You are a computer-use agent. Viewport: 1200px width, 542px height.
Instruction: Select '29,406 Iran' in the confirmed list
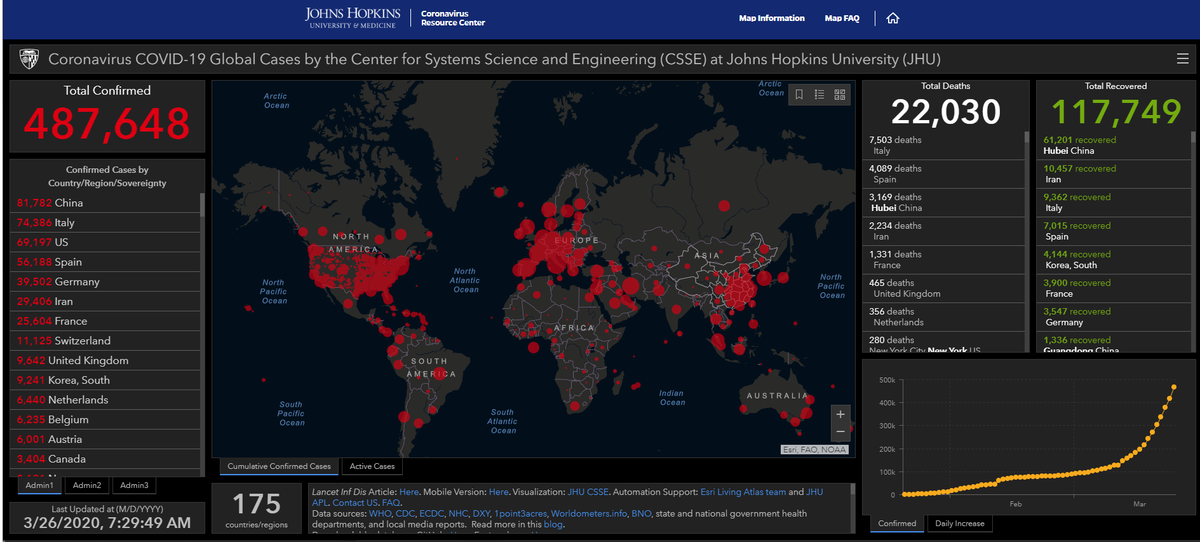[x=104, y=301]
